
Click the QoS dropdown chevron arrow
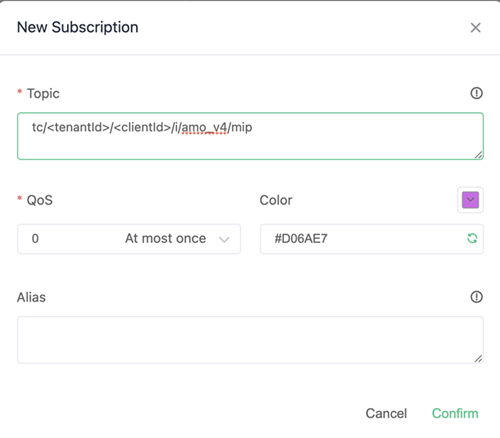[224, 239]
